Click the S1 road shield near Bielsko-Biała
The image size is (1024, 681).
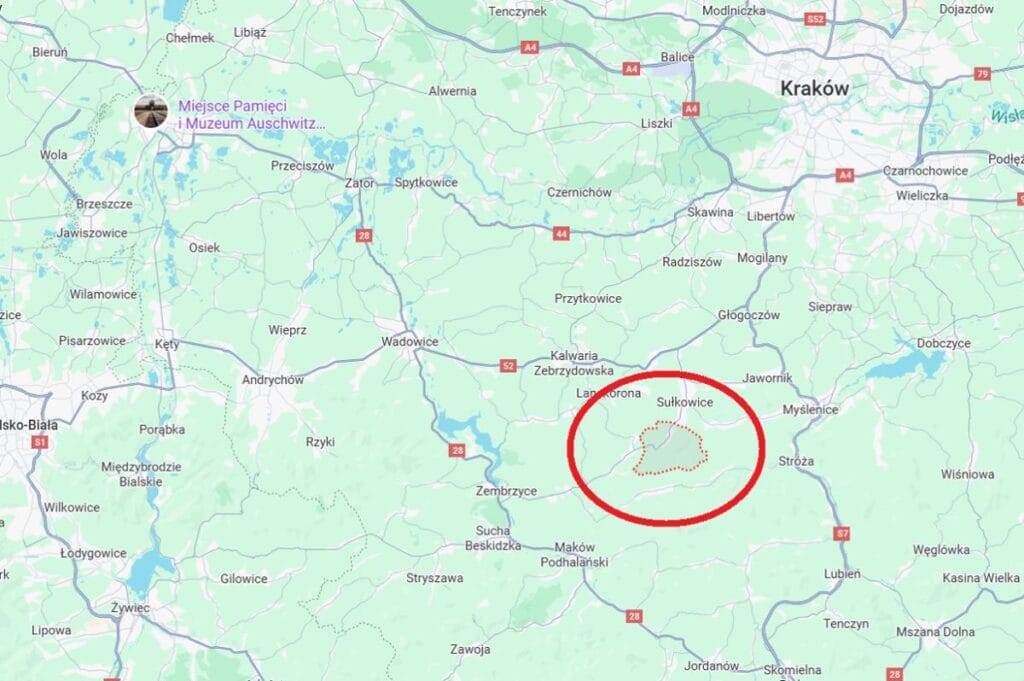(40, 442)
